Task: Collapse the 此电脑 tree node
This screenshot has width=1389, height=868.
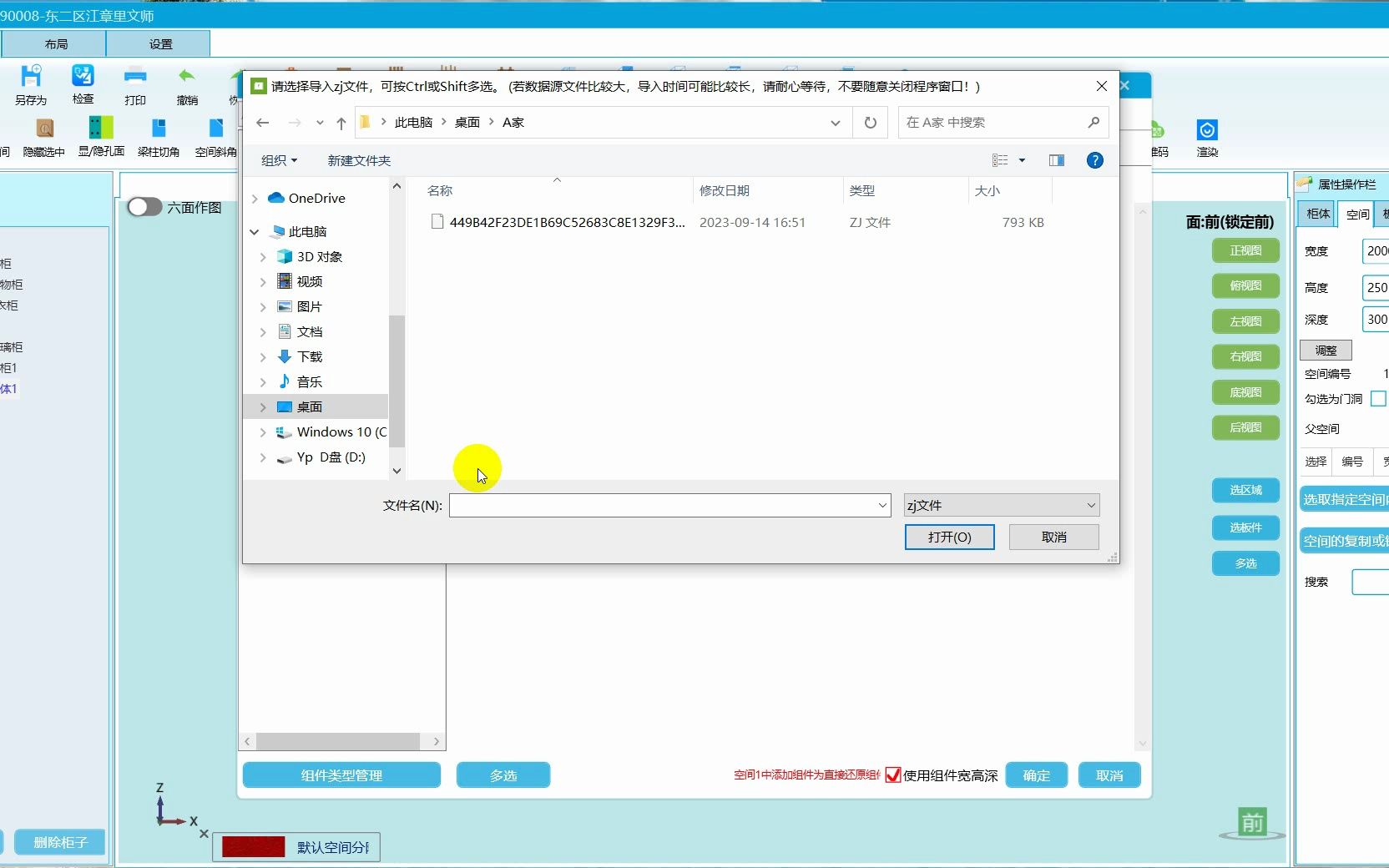Action: point(255,232)
